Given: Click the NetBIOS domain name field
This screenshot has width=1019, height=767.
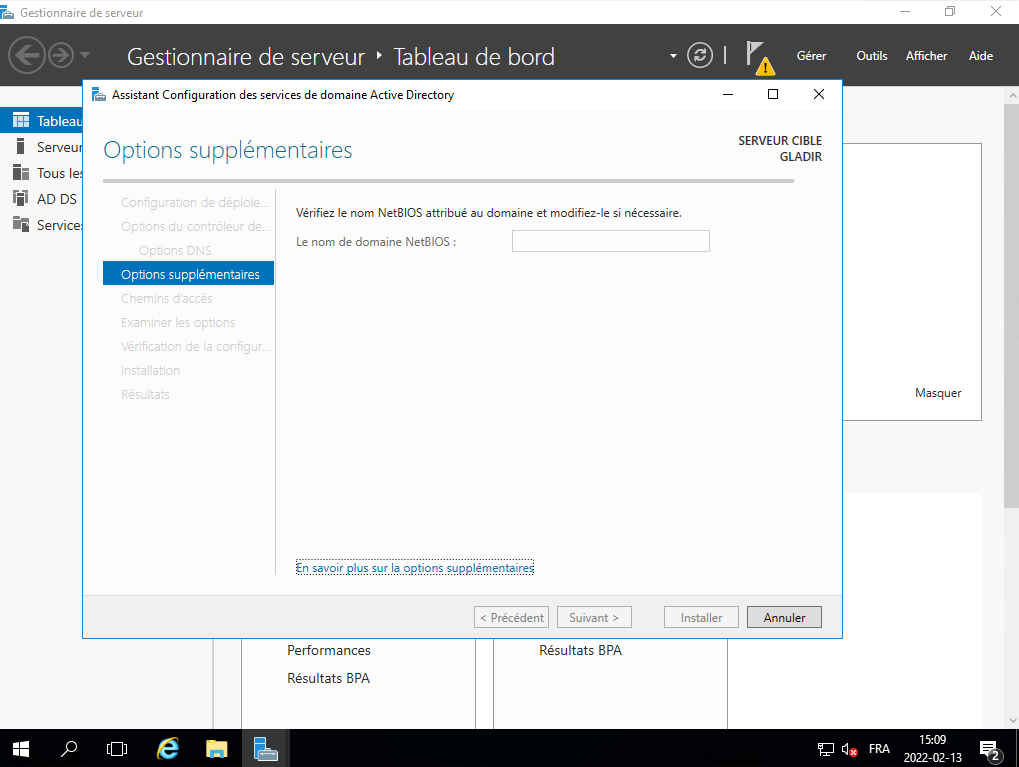Looking at the screenshot, I should (610, 241).
